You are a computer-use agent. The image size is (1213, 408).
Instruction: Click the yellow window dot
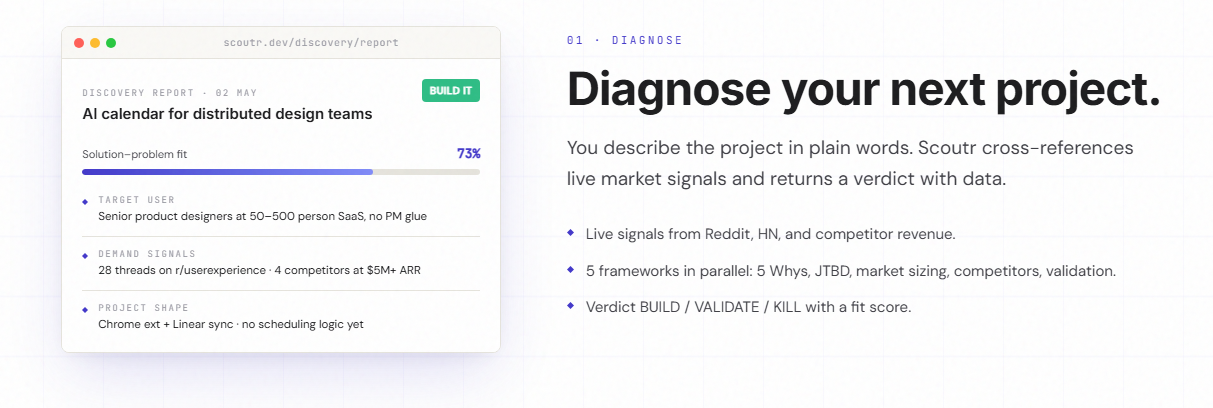(x=95, y=43)
